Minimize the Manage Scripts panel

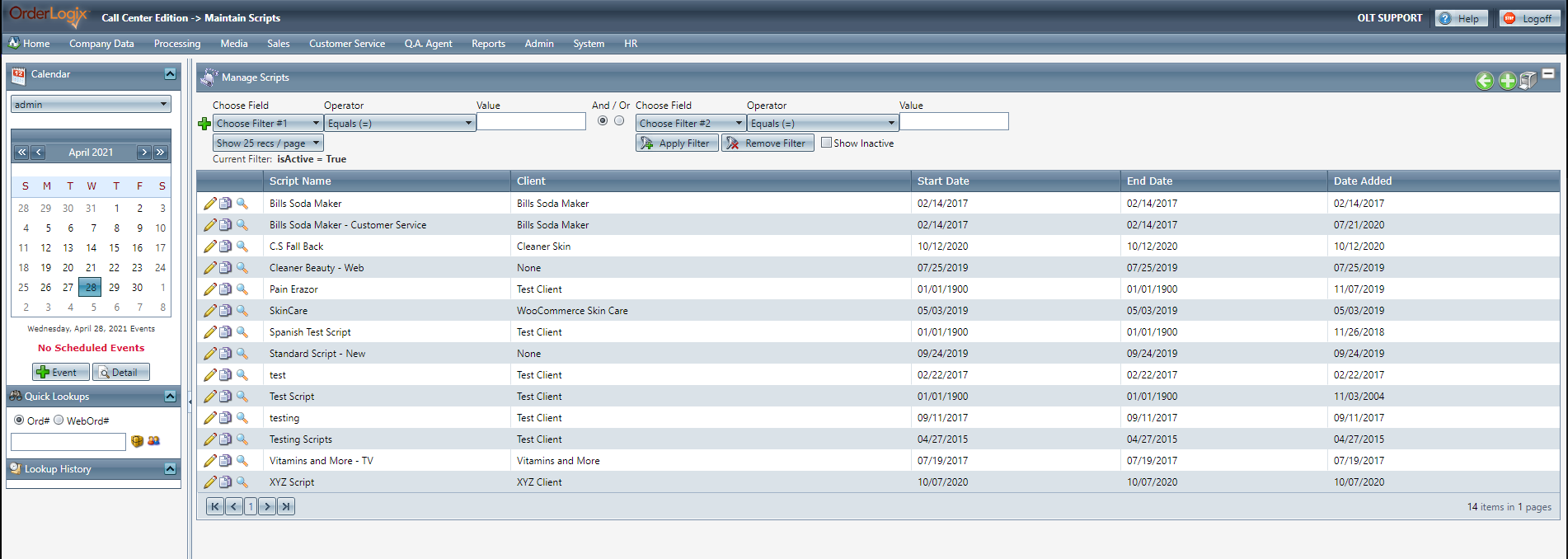[x=1548, y=73]
